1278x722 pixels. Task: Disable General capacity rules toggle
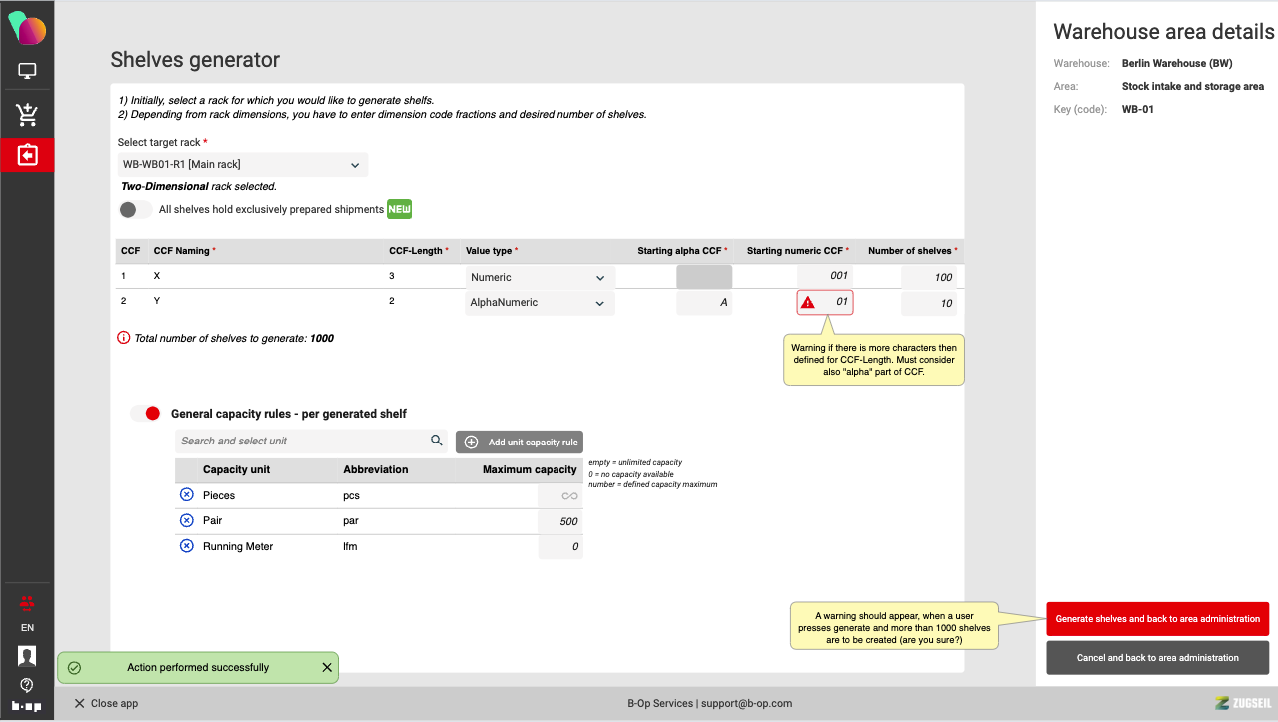click(x=146, y=413)
